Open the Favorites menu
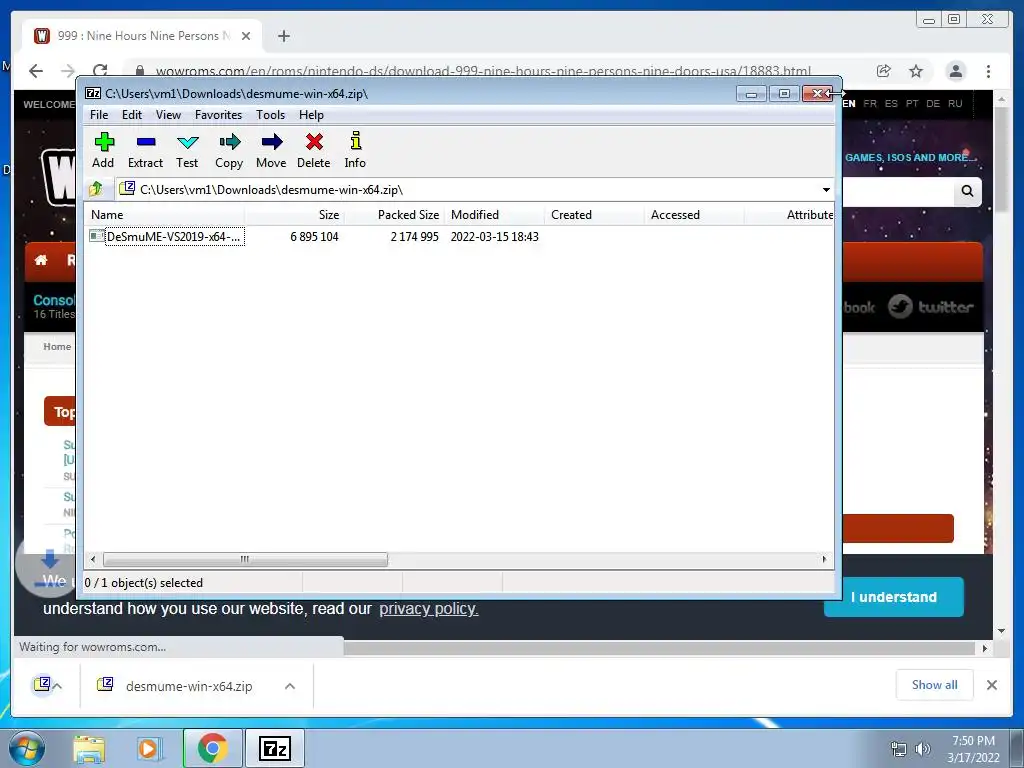 219,115
